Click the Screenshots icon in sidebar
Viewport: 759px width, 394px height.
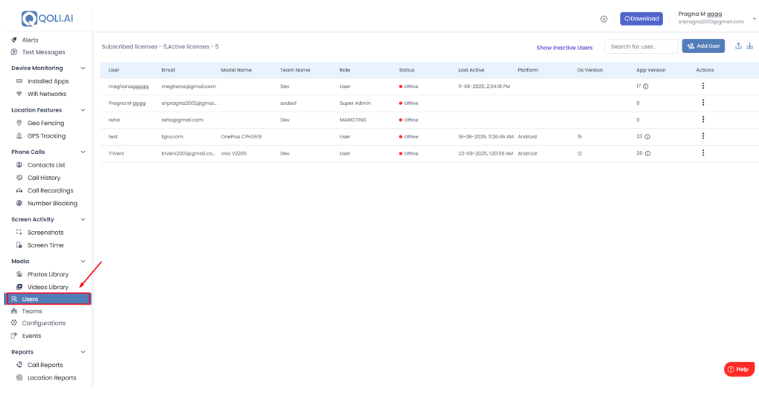(x=19, y=232)
